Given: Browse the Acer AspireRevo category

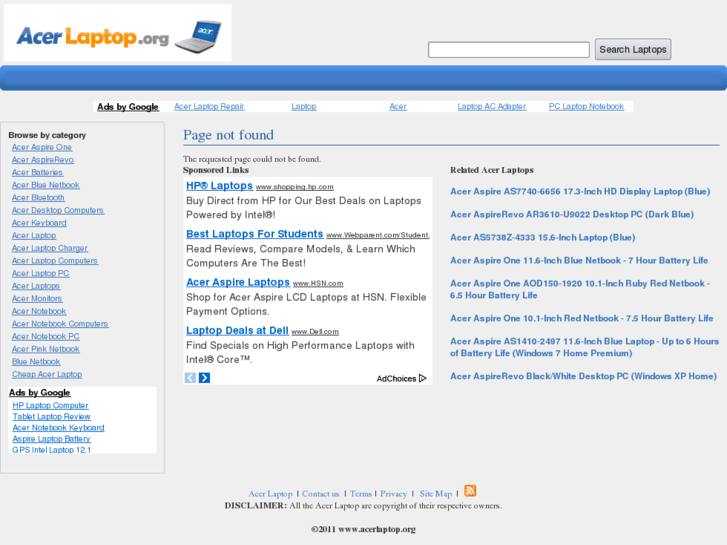Looking at the screenshot, I should (x=43, y=160).
